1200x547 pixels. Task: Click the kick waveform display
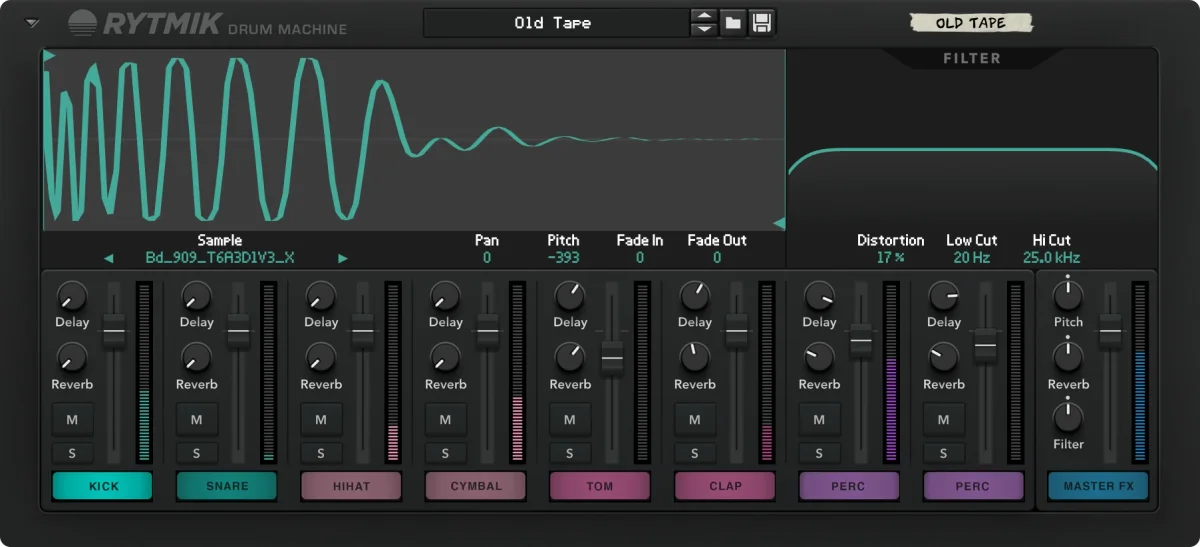coord(414,140)
